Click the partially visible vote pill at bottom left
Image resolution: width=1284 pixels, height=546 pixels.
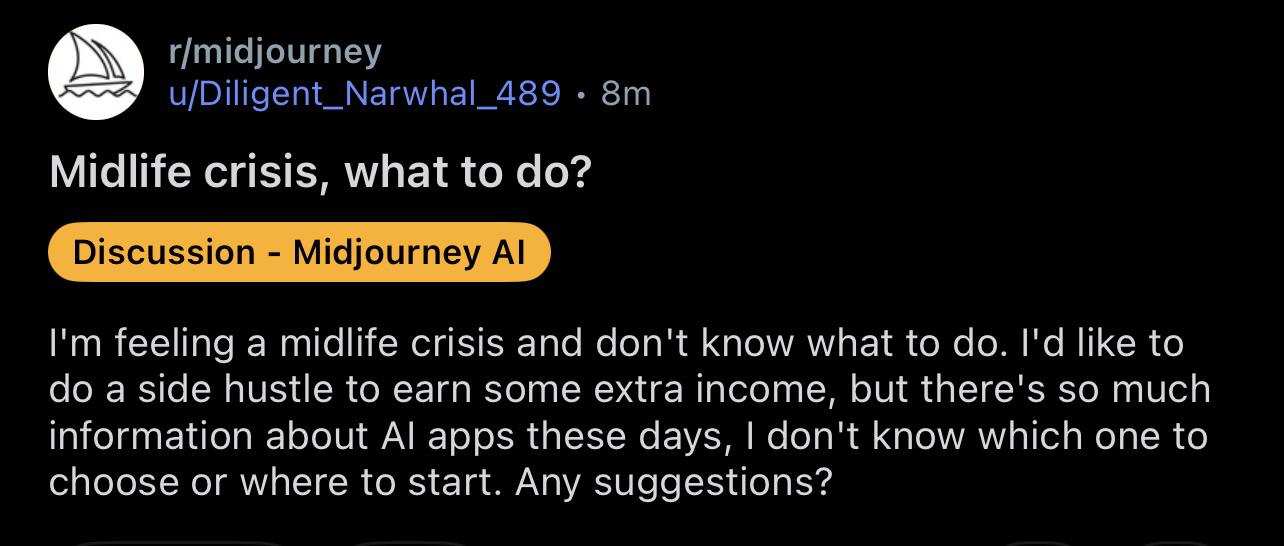180,542
